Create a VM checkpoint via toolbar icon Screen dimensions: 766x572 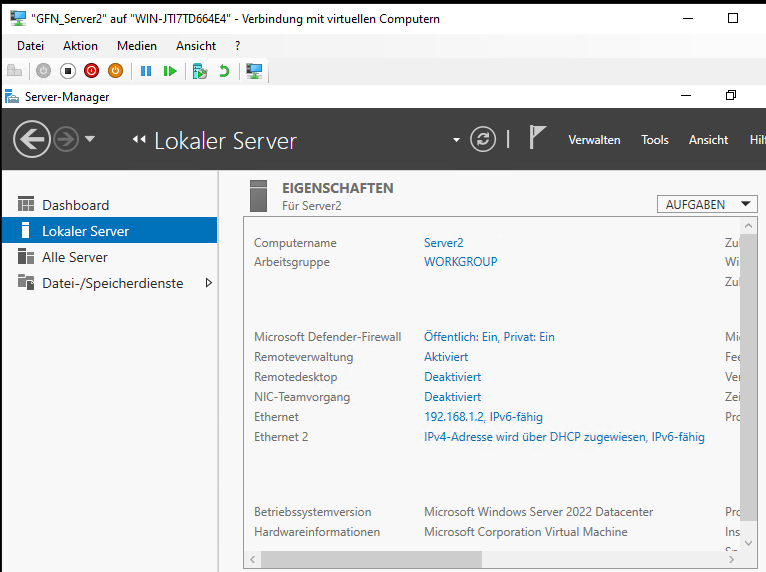[200, 71]
